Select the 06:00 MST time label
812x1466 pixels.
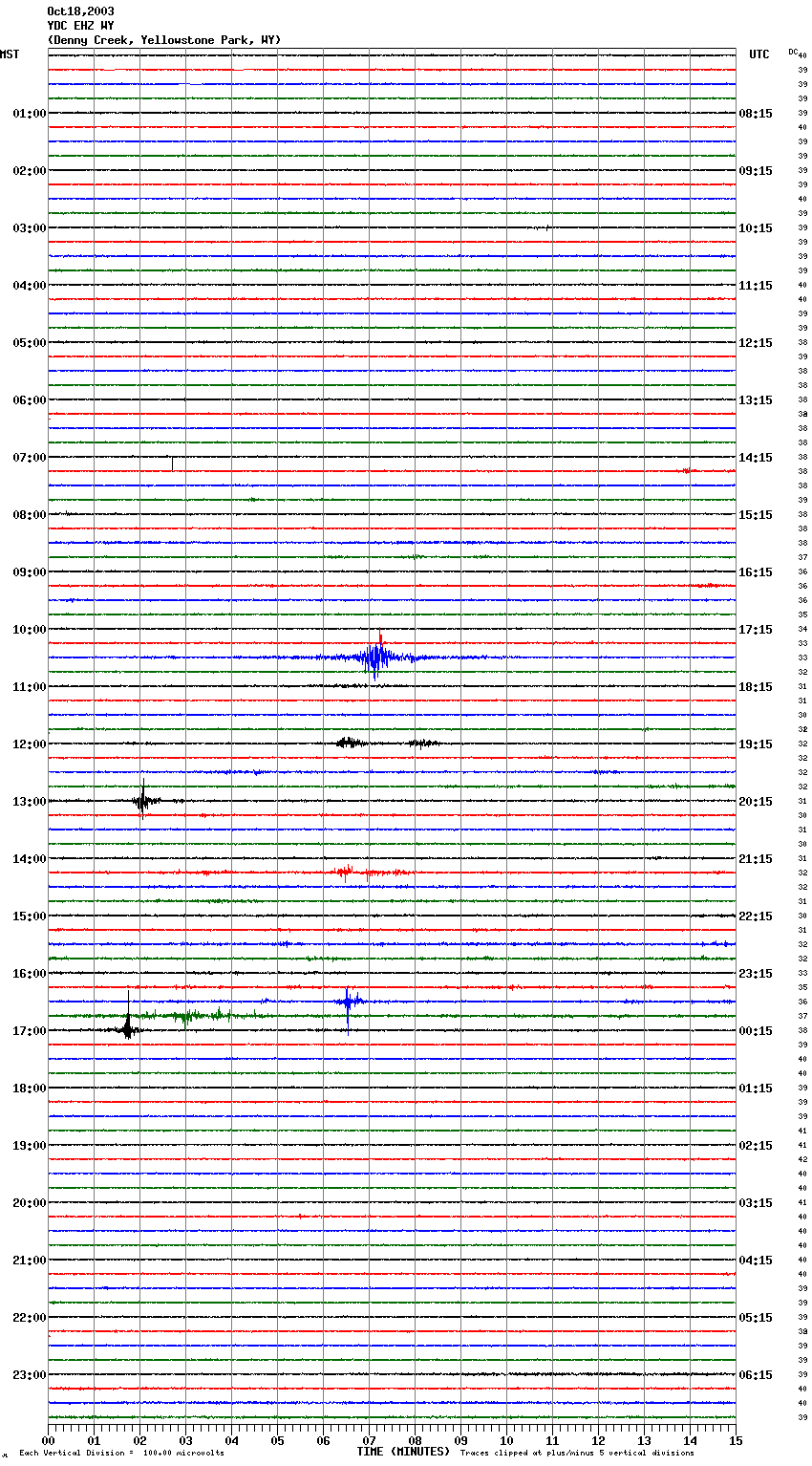30,400
